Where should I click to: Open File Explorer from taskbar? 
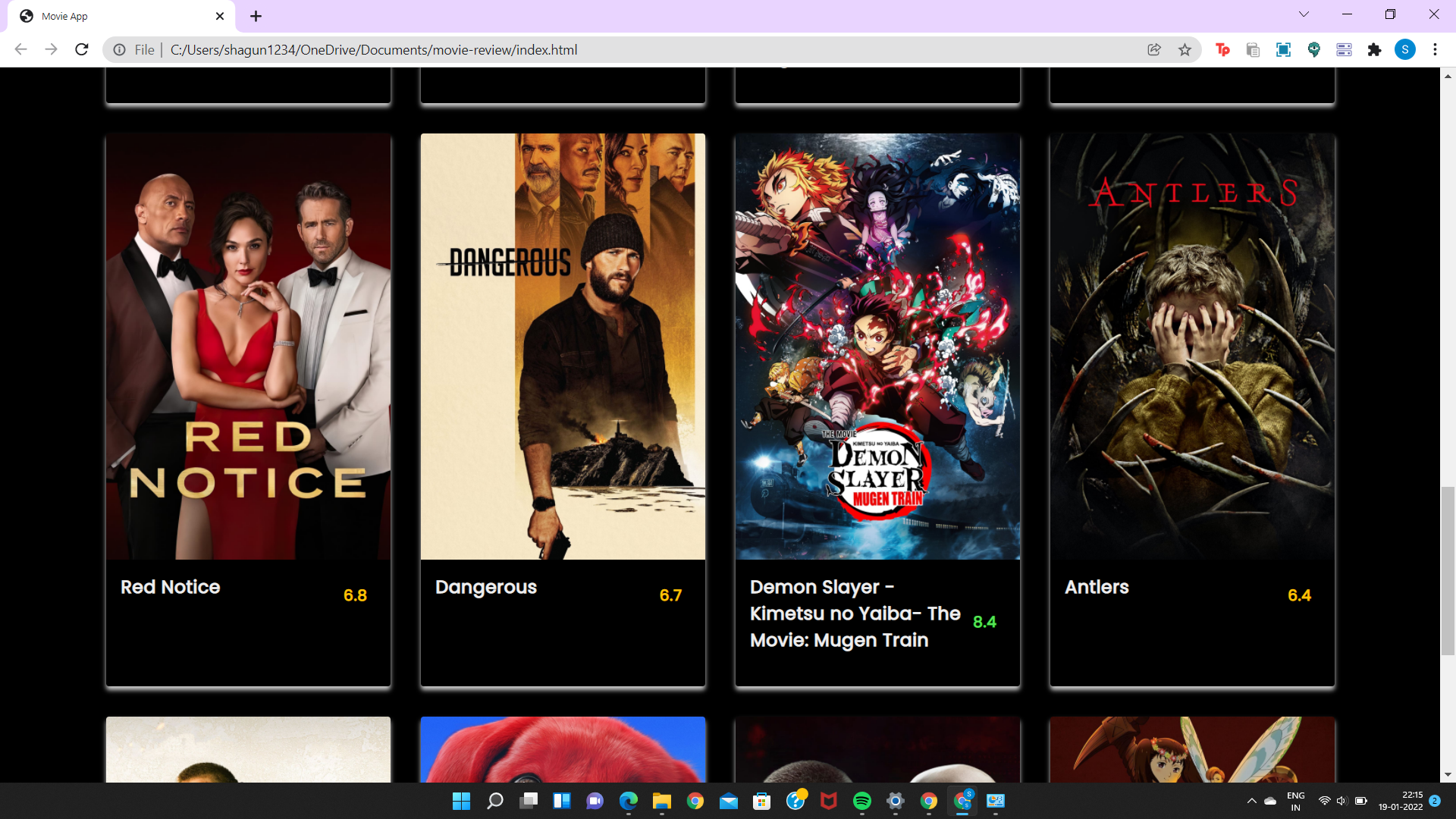point(662,801)
